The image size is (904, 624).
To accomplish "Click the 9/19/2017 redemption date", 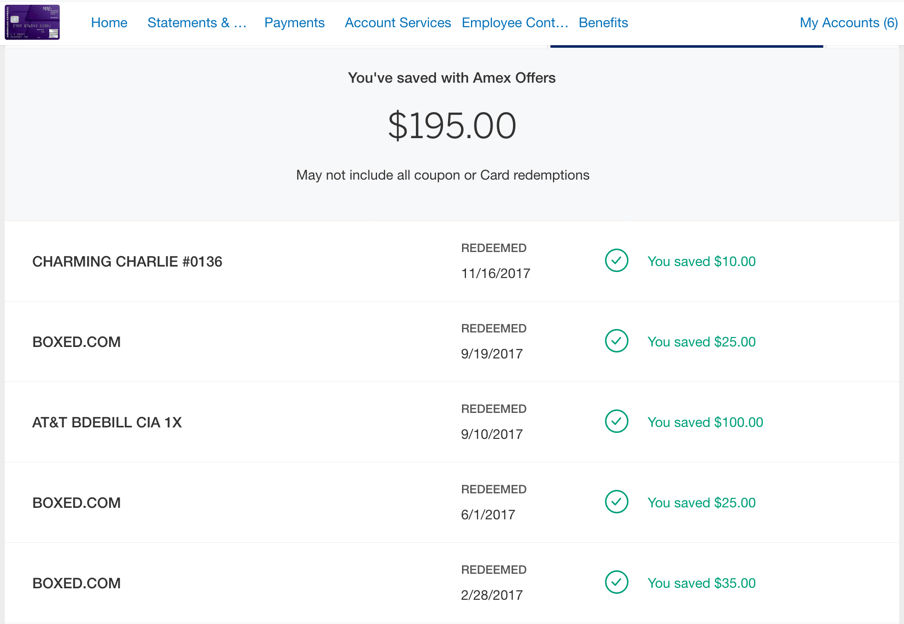I will point(492,354).
